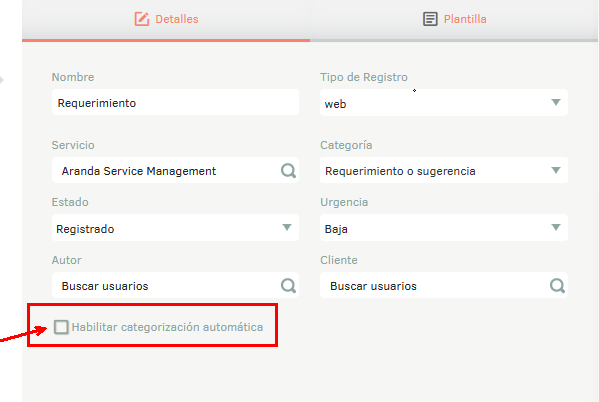
Task: Select the Nombre field containing Requerimiento
Action: point(175,102)
